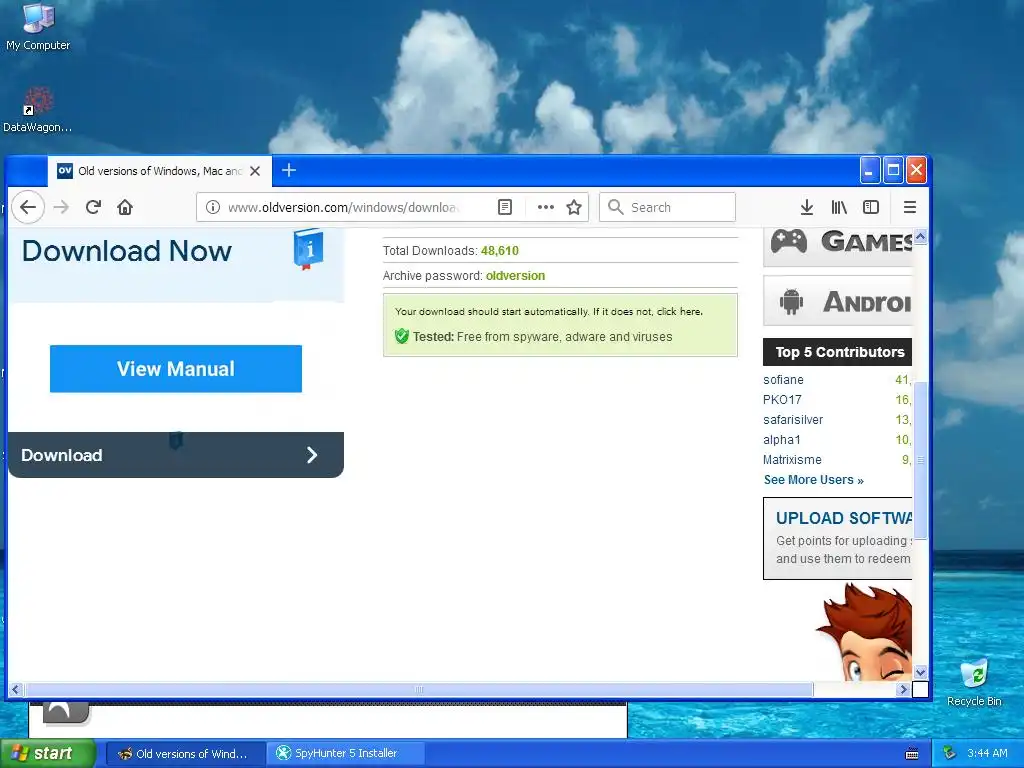
Task: Open contributor Matrixisme's profile
Action: tap(792, 460)
